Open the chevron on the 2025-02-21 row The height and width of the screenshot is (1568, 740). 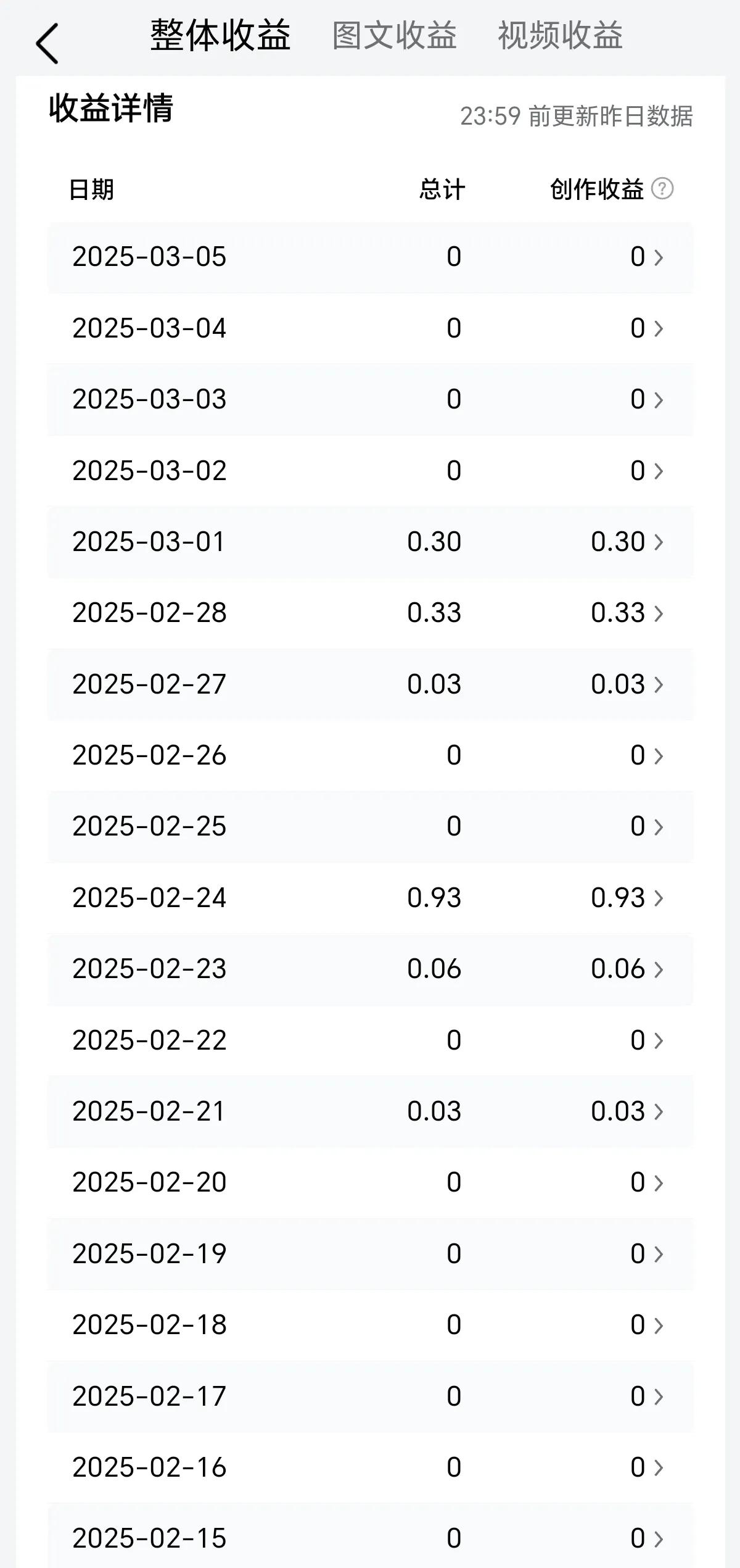click(659, 1112)
